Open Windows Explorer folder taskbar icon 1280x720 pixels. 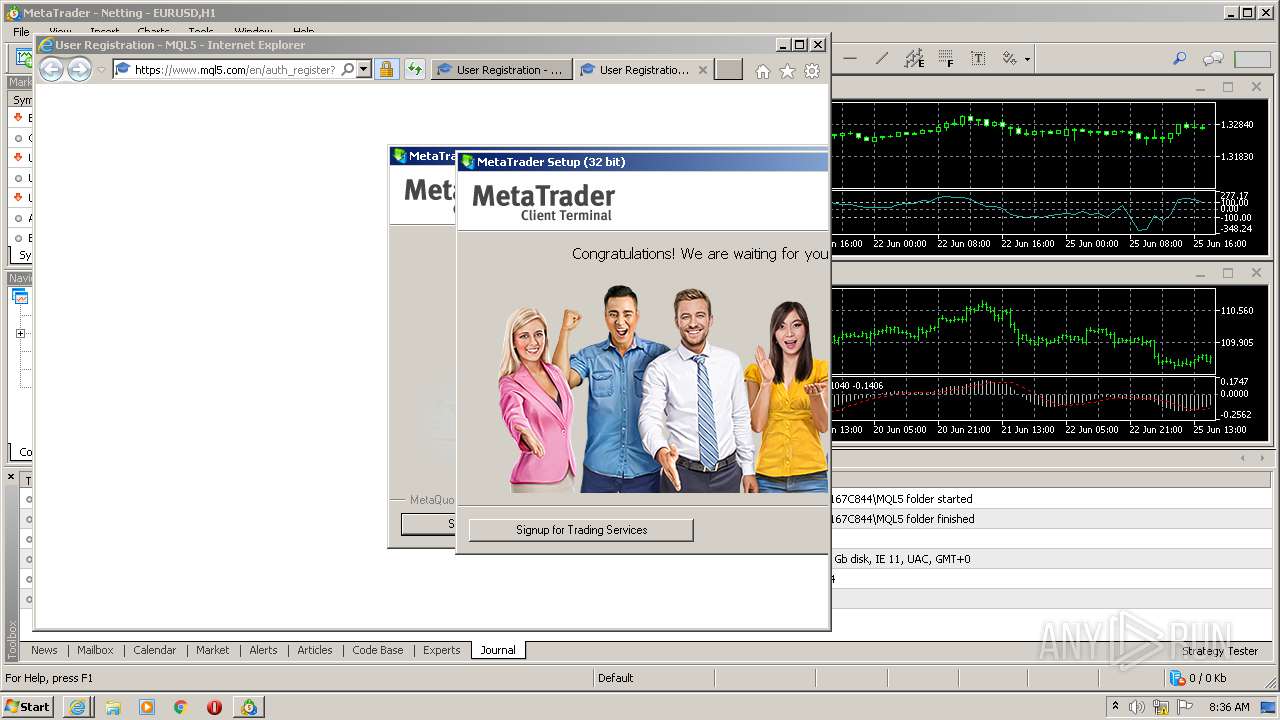point(113,707)
